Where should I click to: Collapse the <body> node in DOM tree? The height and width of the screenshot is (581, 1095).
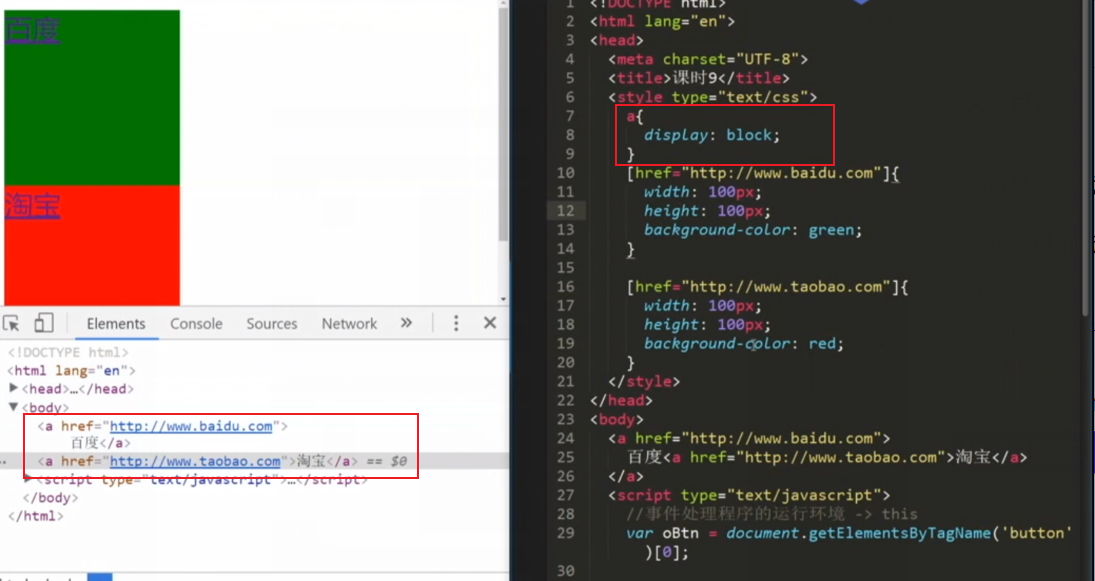coord(13,406)
